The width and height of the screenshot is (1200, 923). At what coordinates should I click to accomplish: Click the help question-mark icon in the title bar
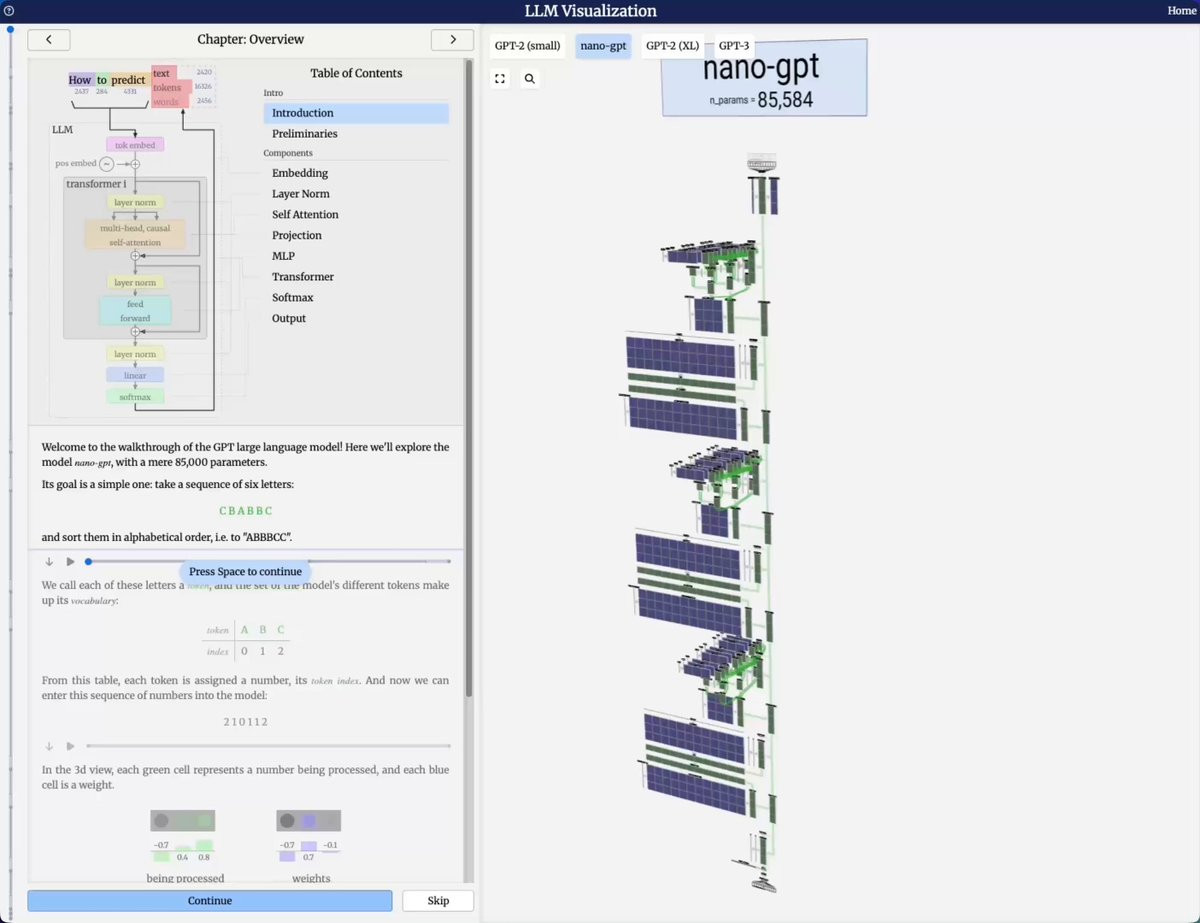(x=8, y=11)
